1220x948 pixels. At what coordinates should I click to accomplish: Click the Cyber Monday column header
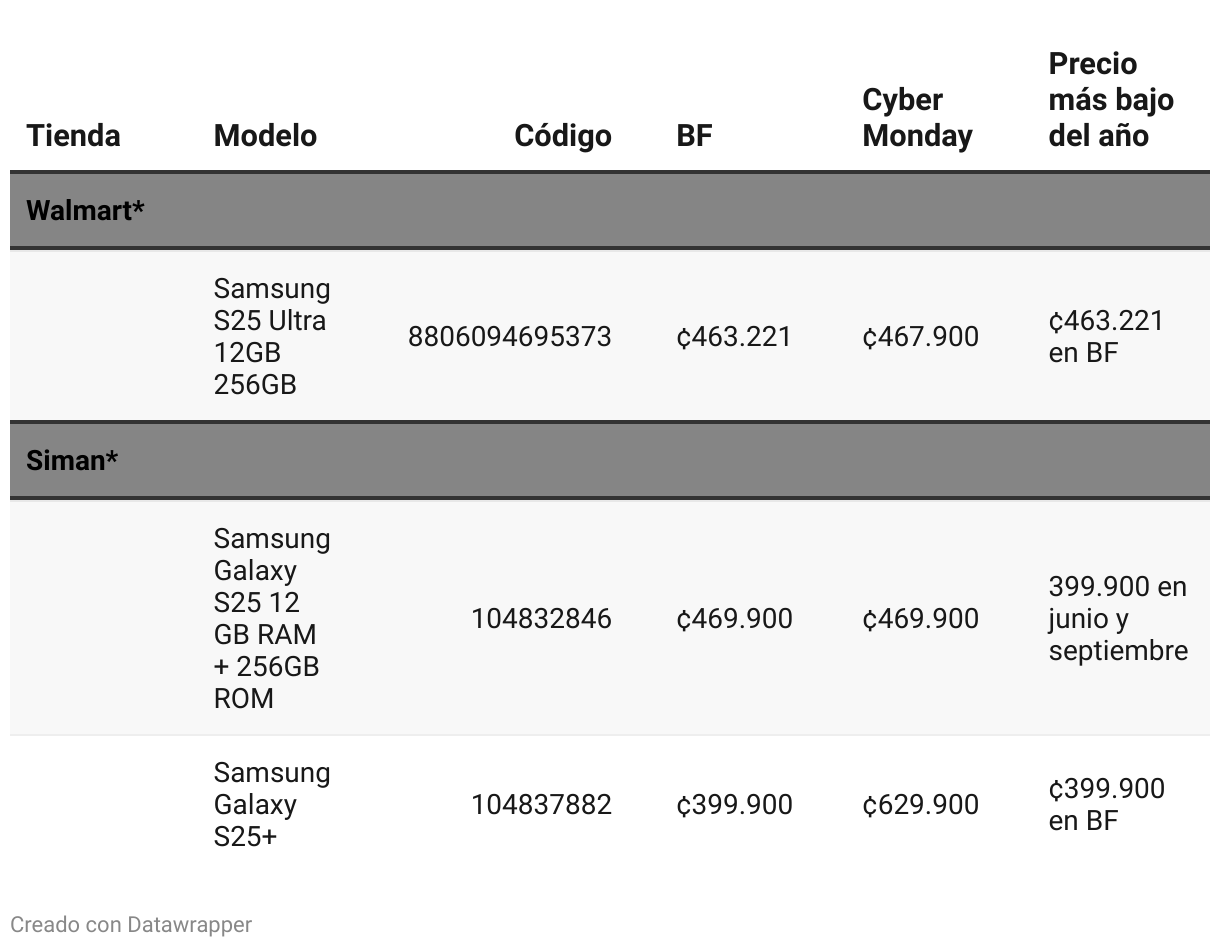point(917,118)
